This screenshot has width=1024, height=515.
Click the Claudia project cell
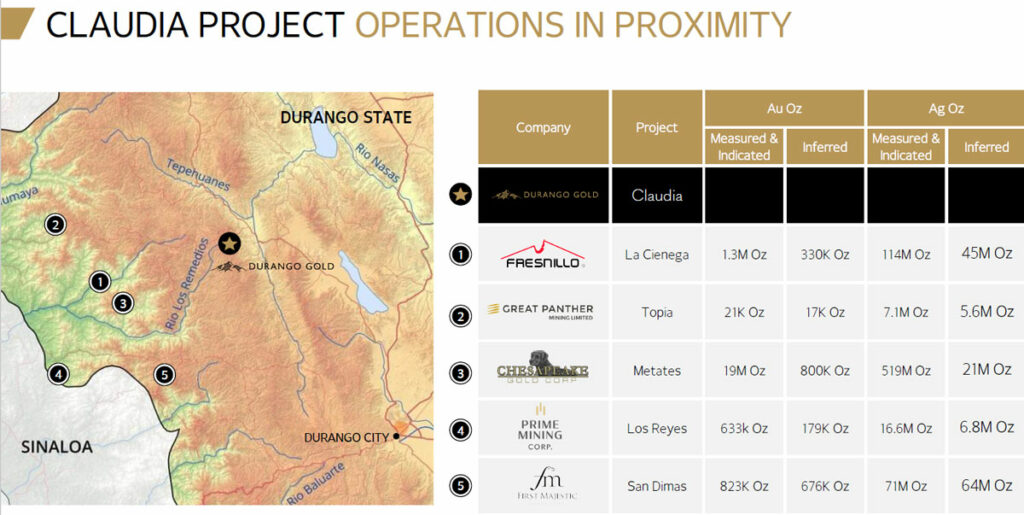(656, 195)
